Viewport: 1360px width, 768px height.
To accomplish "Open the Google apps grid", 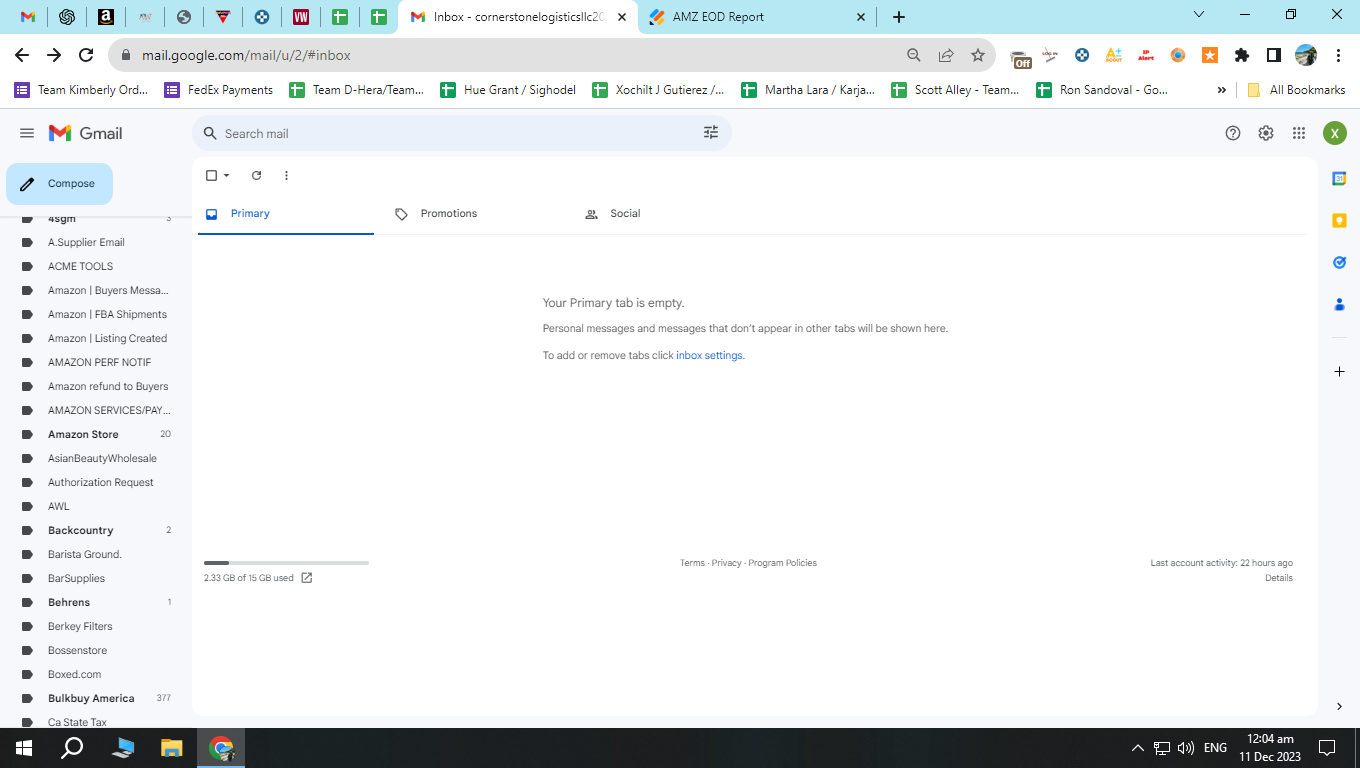I will [1299, 133].
